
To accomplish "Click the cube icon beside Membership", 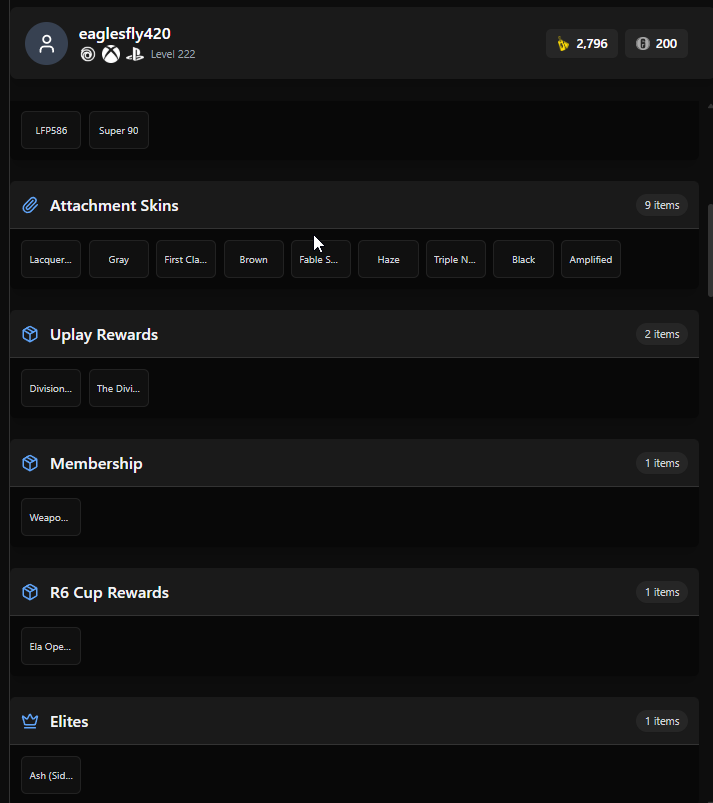I will pyautogui.click(x=30, y=463).
